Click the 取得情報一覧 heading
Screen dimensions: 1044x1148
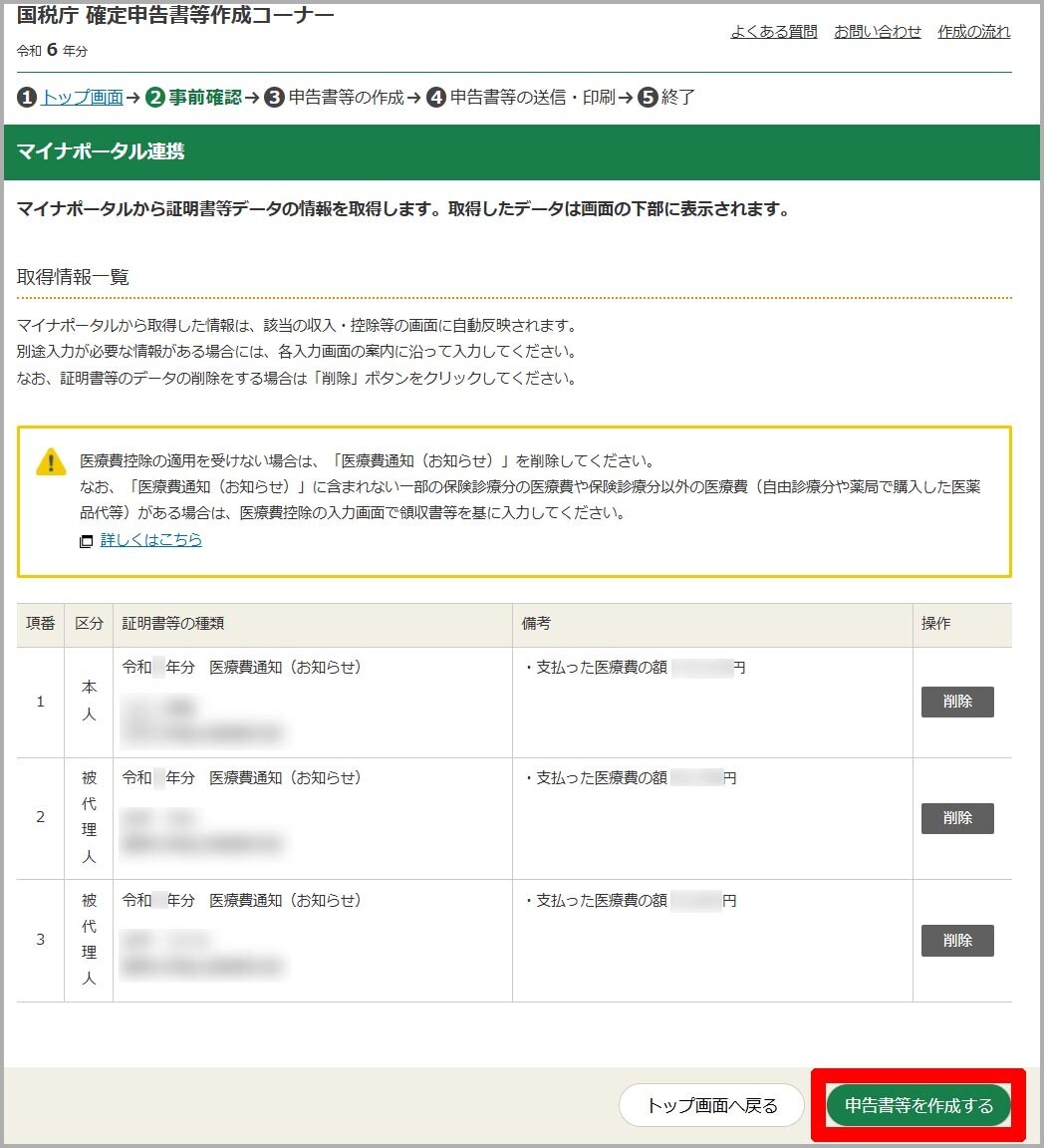point(73,277)
